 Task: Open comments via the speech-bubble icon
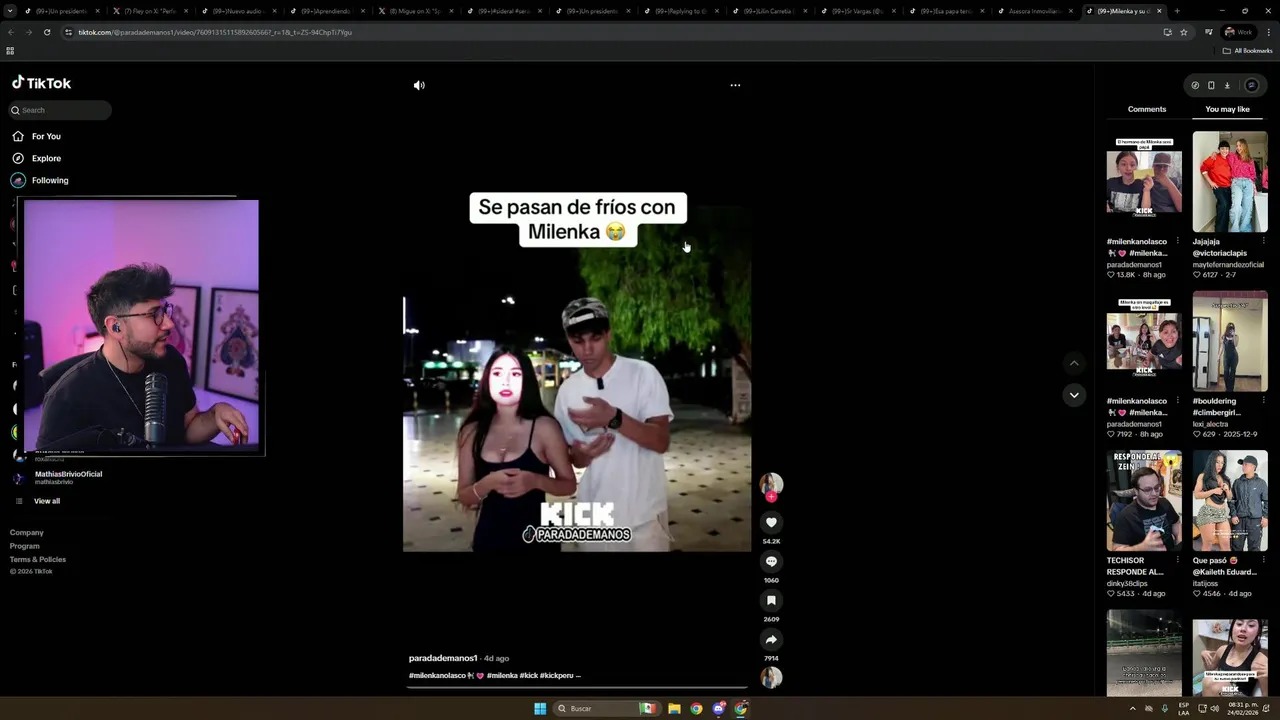pos(771,561)
